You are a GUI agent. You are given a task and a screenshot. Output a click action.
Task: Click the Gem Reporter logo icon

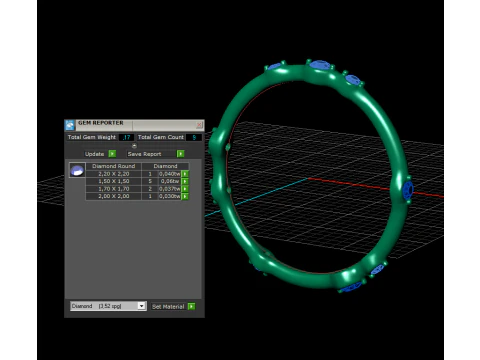pos(70,125)
